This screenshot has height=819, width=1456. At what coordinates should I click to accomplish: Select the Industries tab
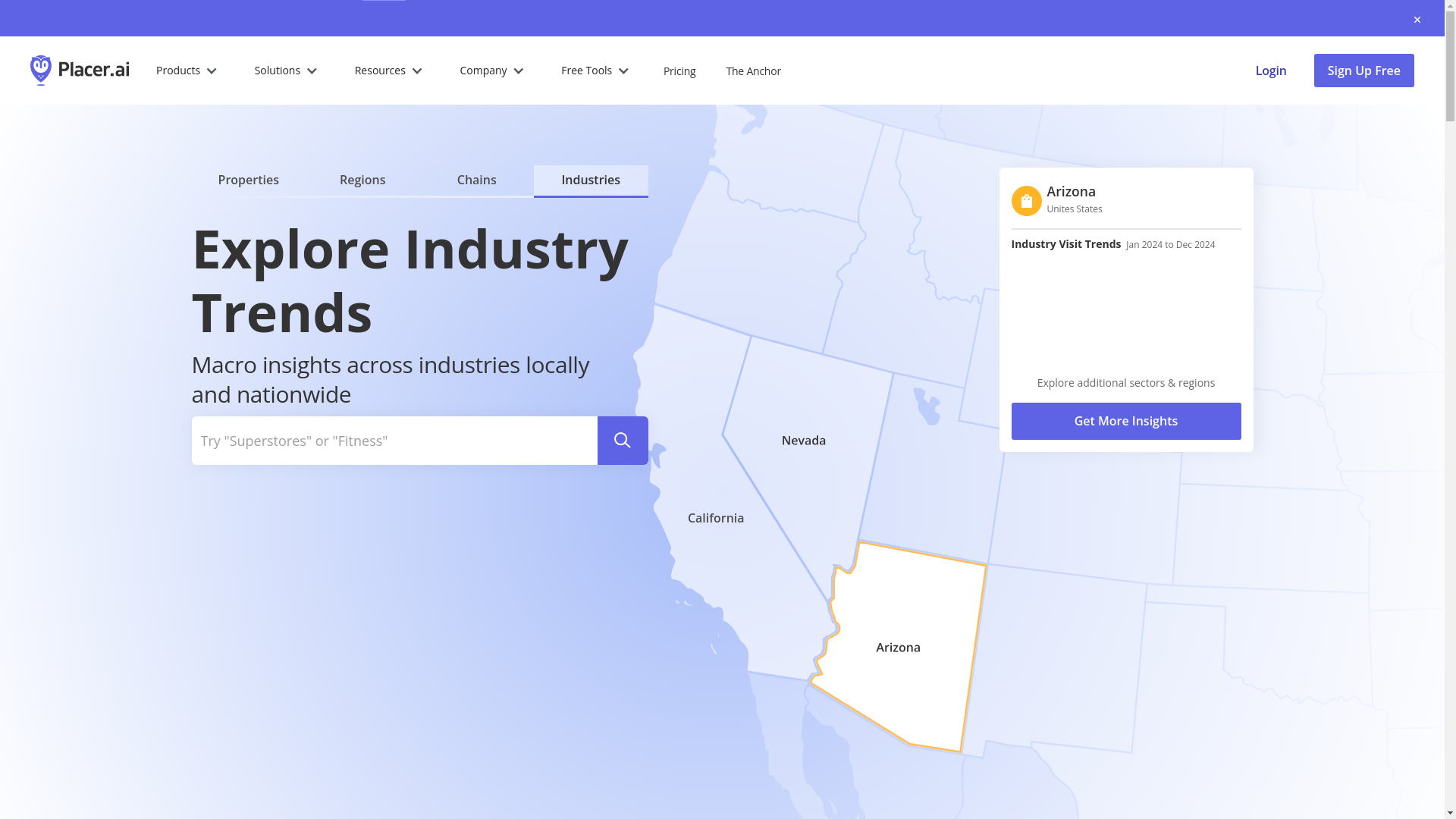[x=591, y=180]
